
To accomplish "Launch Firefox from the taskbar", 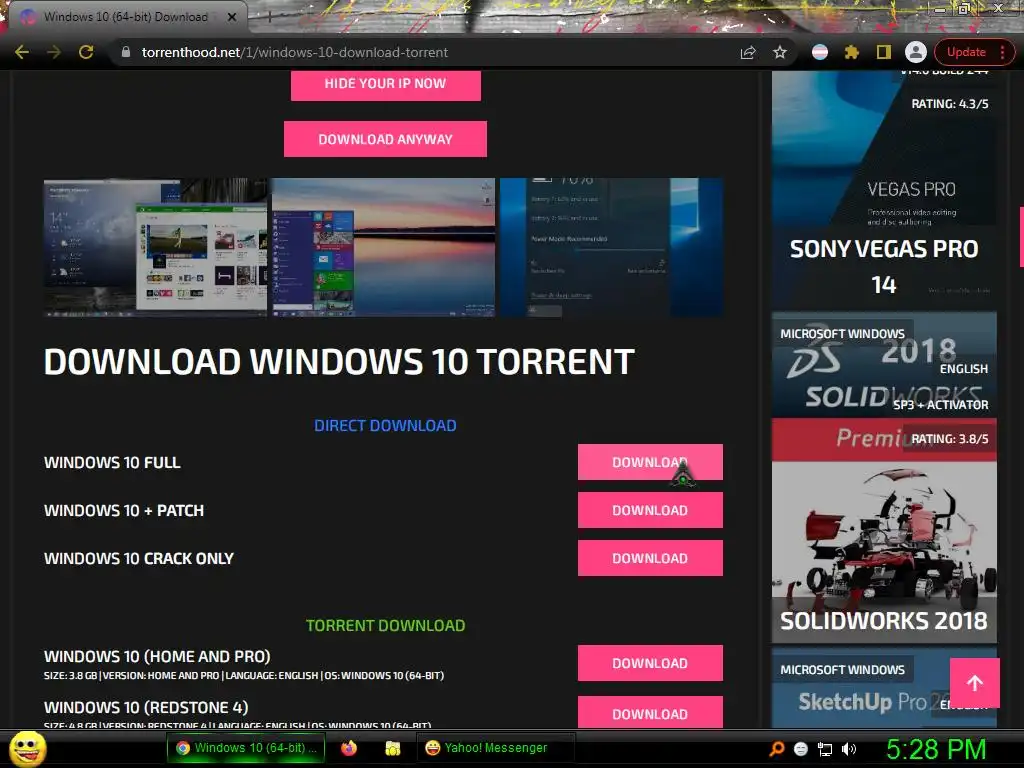I will point(349,748).
